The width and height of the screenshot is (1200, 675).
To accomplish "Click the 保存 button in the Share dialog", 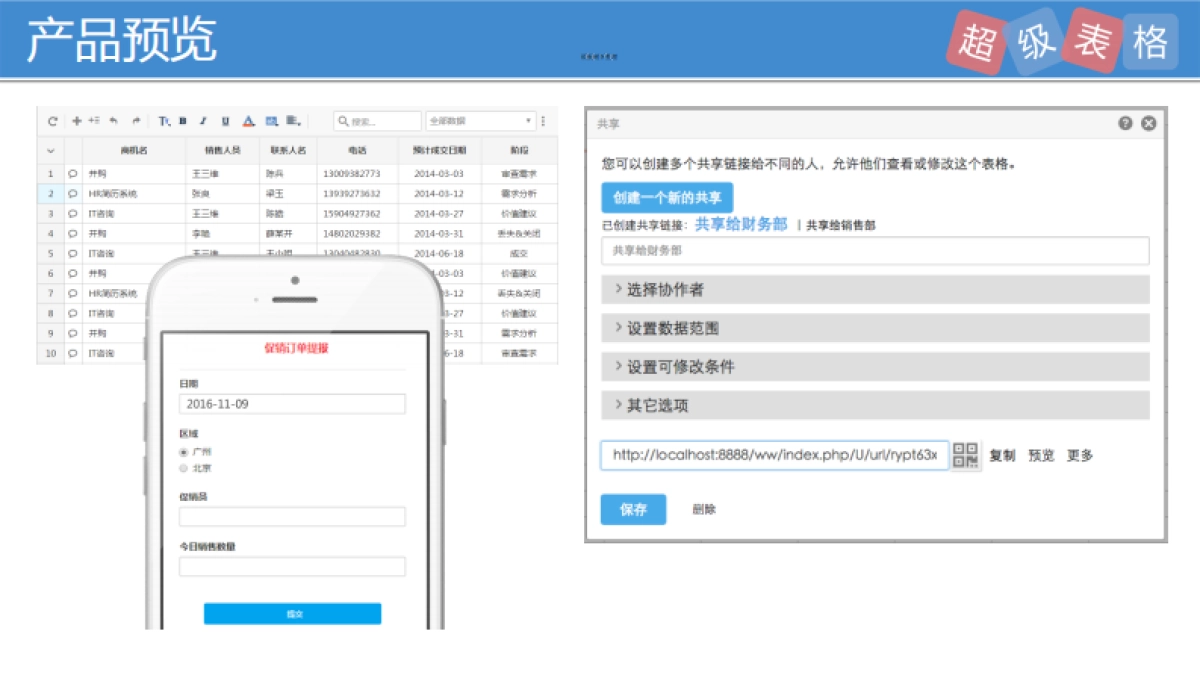I will [x=633, y=509].
